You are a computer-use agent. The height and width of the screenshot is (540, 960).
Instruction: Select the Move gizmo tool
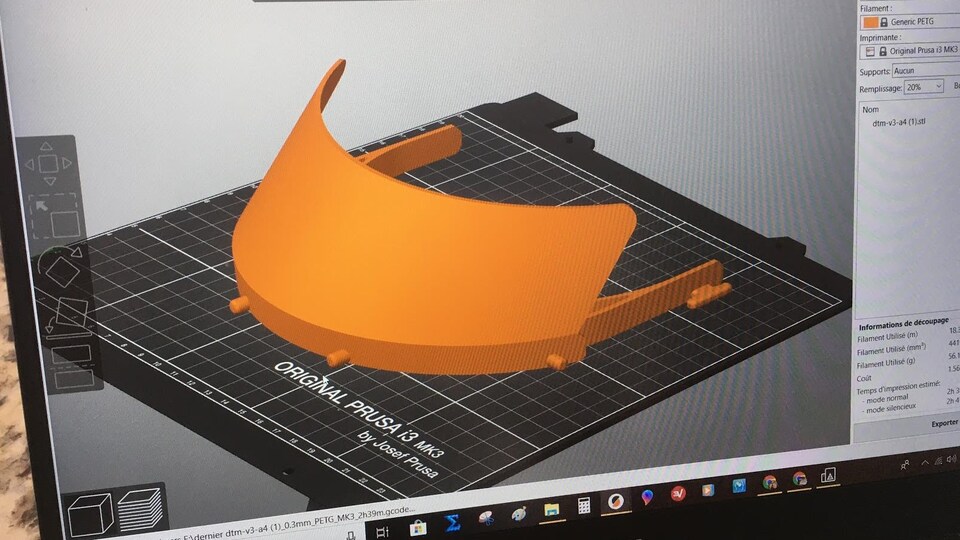coord(48,163)
